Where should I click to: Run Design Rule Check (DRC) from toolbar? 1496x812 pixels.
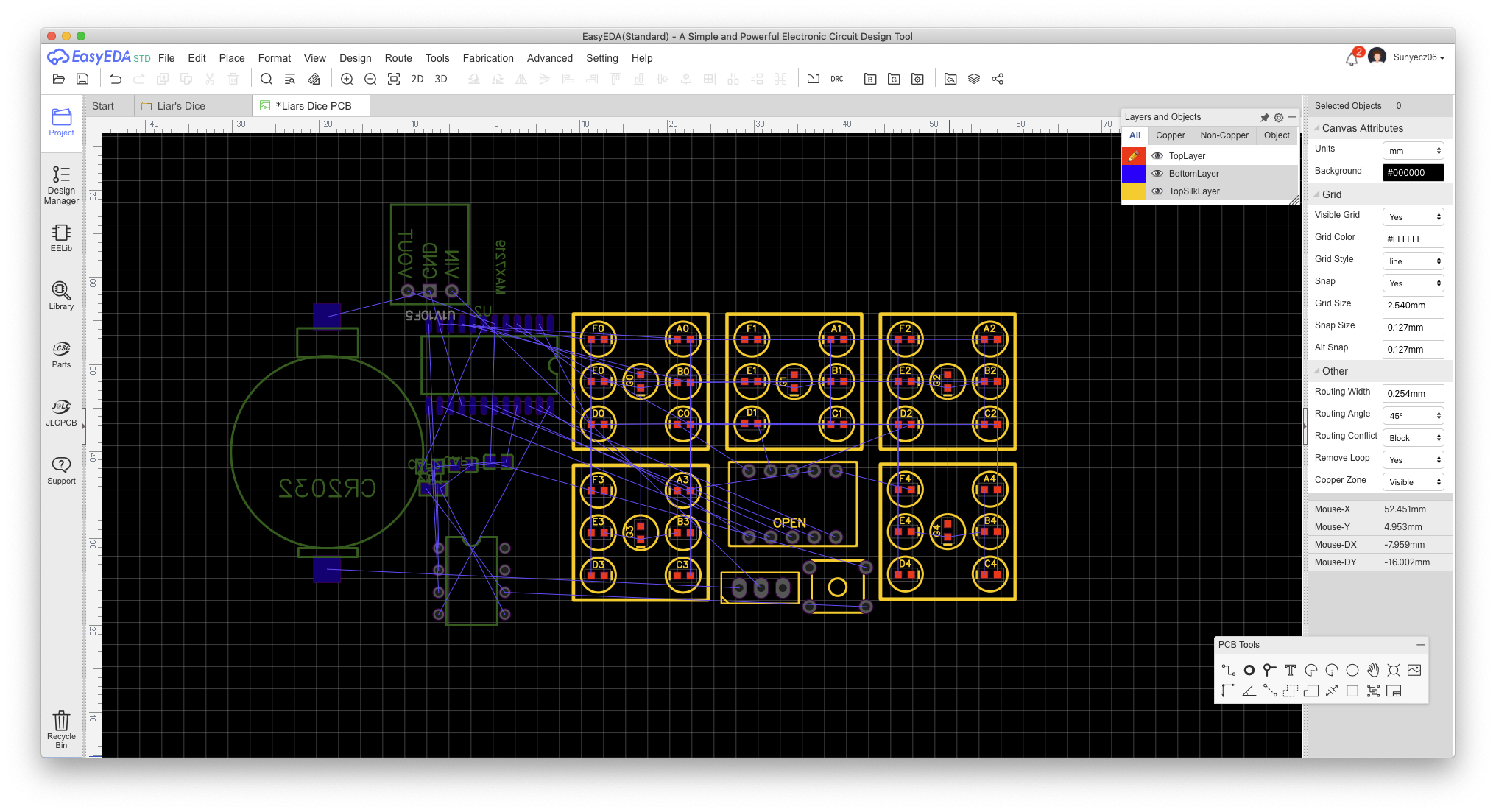[x=837, y=79]
